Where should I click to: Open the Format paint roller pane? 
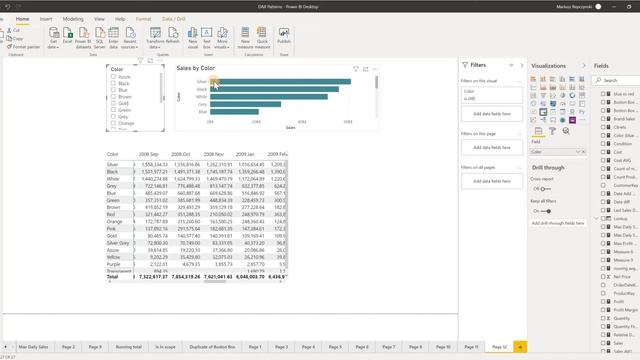(x=552, y=131)
